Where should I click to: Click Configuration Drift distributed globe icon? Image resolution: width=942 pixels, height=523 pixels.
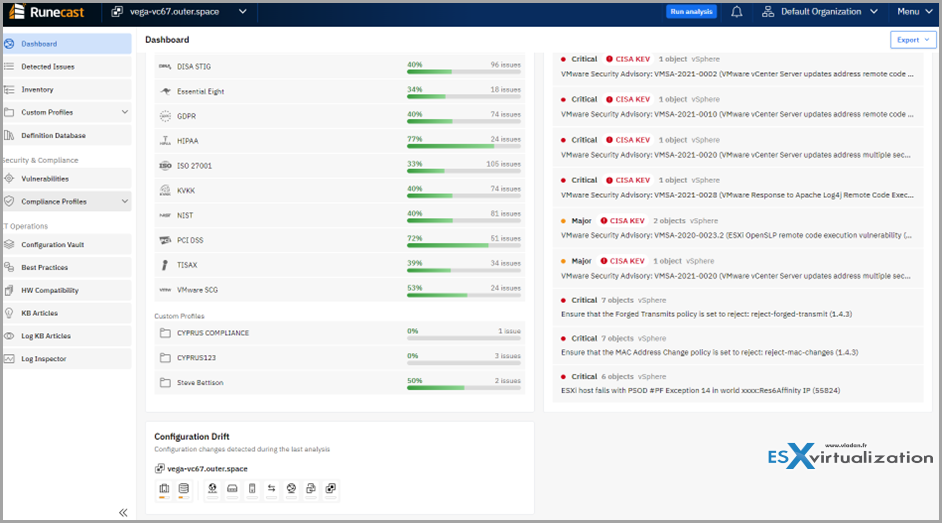[291, 489]
